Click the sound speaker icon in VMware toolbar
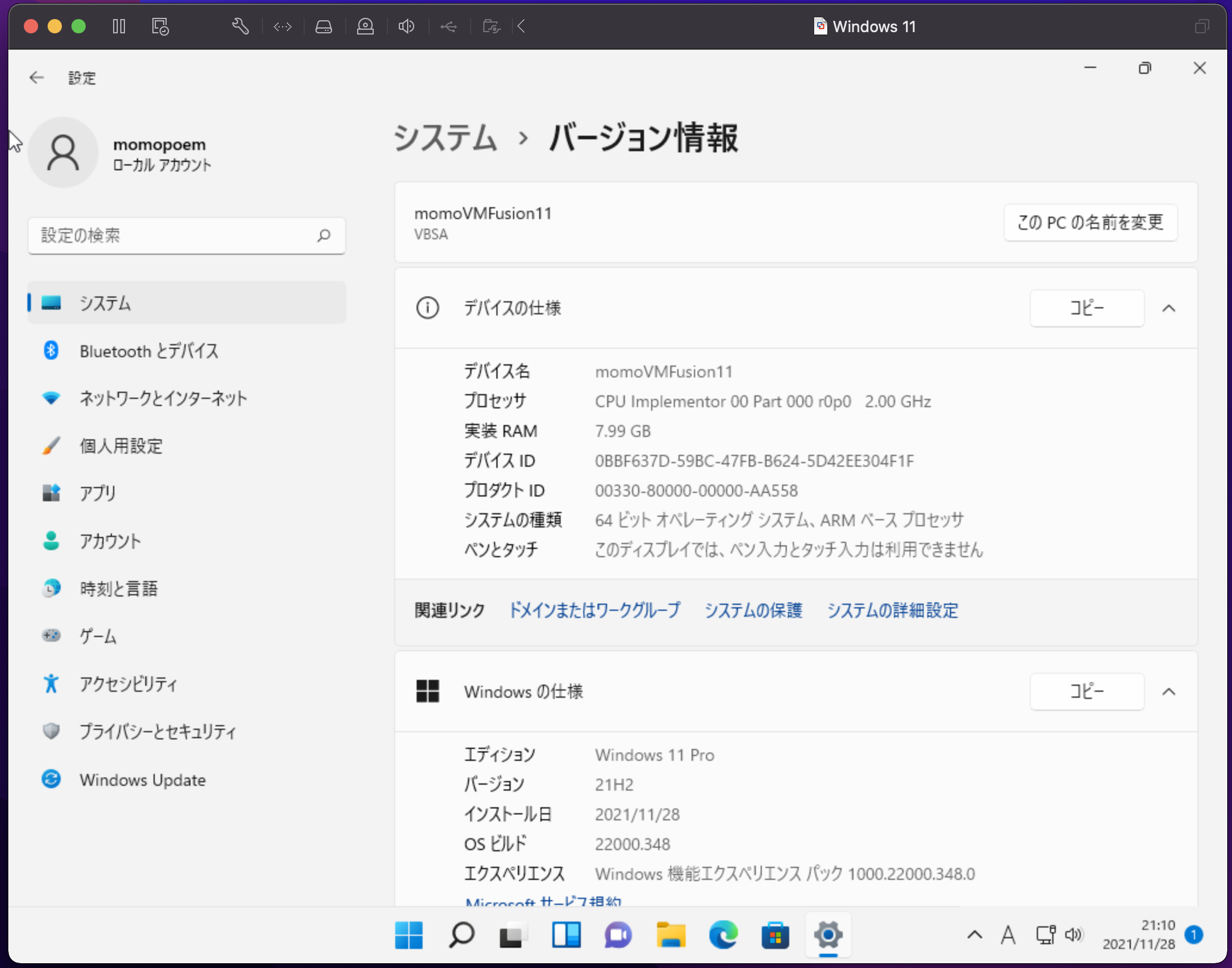 pos(407,26)
